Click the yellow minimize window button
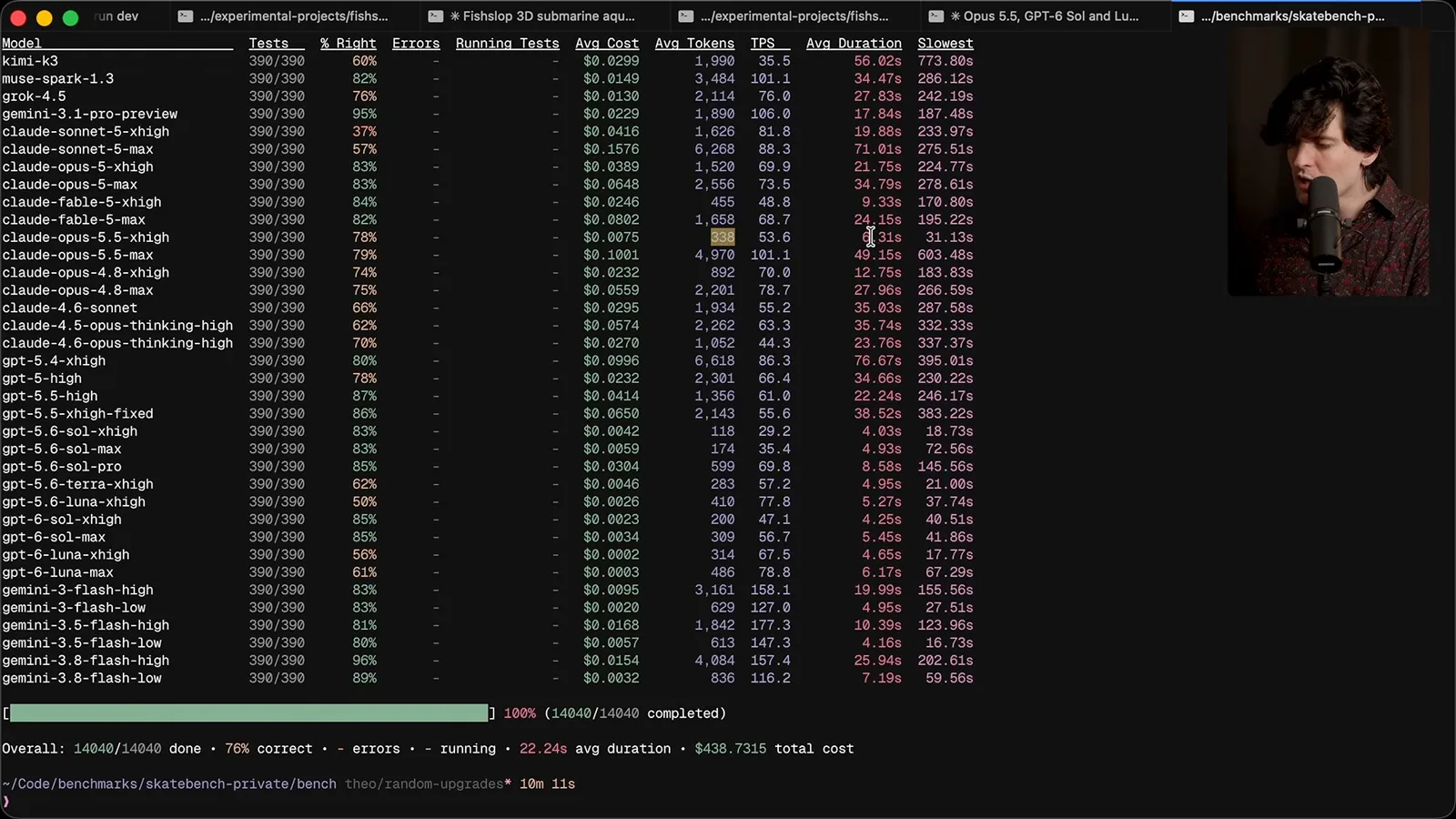Screen dimensions: 1456x819 pyautogui.click(x=44, y=17)
